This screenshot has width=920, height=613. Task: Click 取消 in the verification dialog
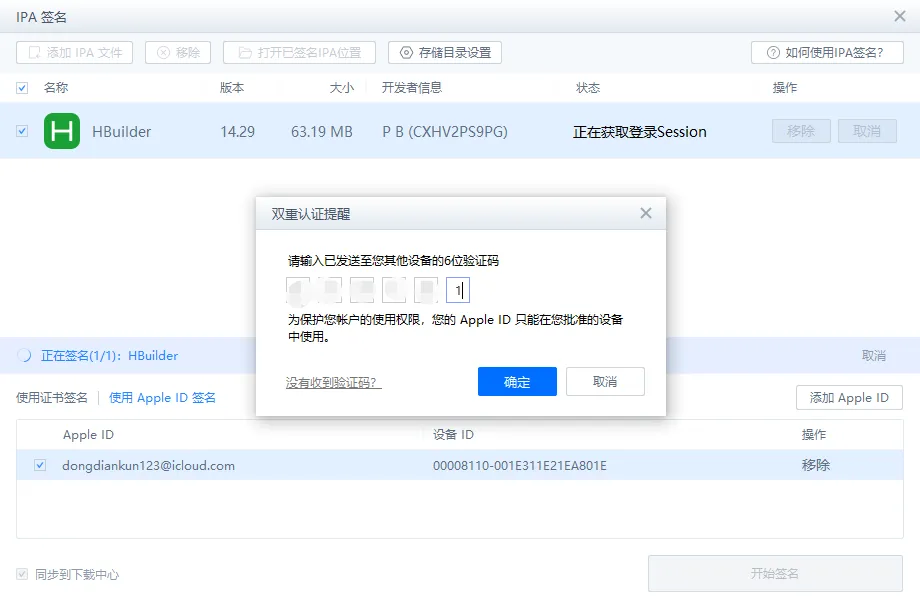(x=605, y=382)
